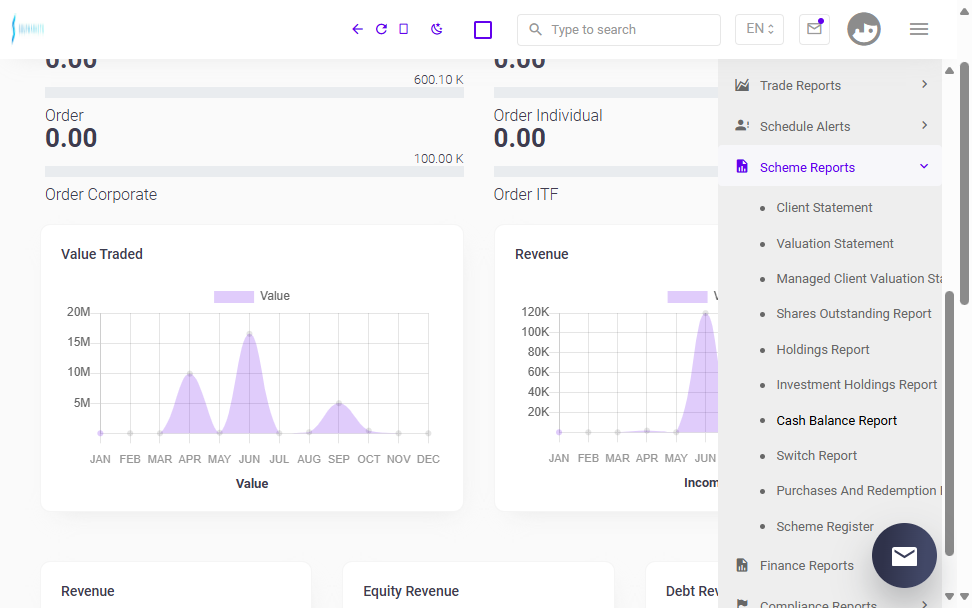The width and height of the screenshot is (972, 608).
Task: Expand Compliance Reports chevron
Action: [924, 604]
